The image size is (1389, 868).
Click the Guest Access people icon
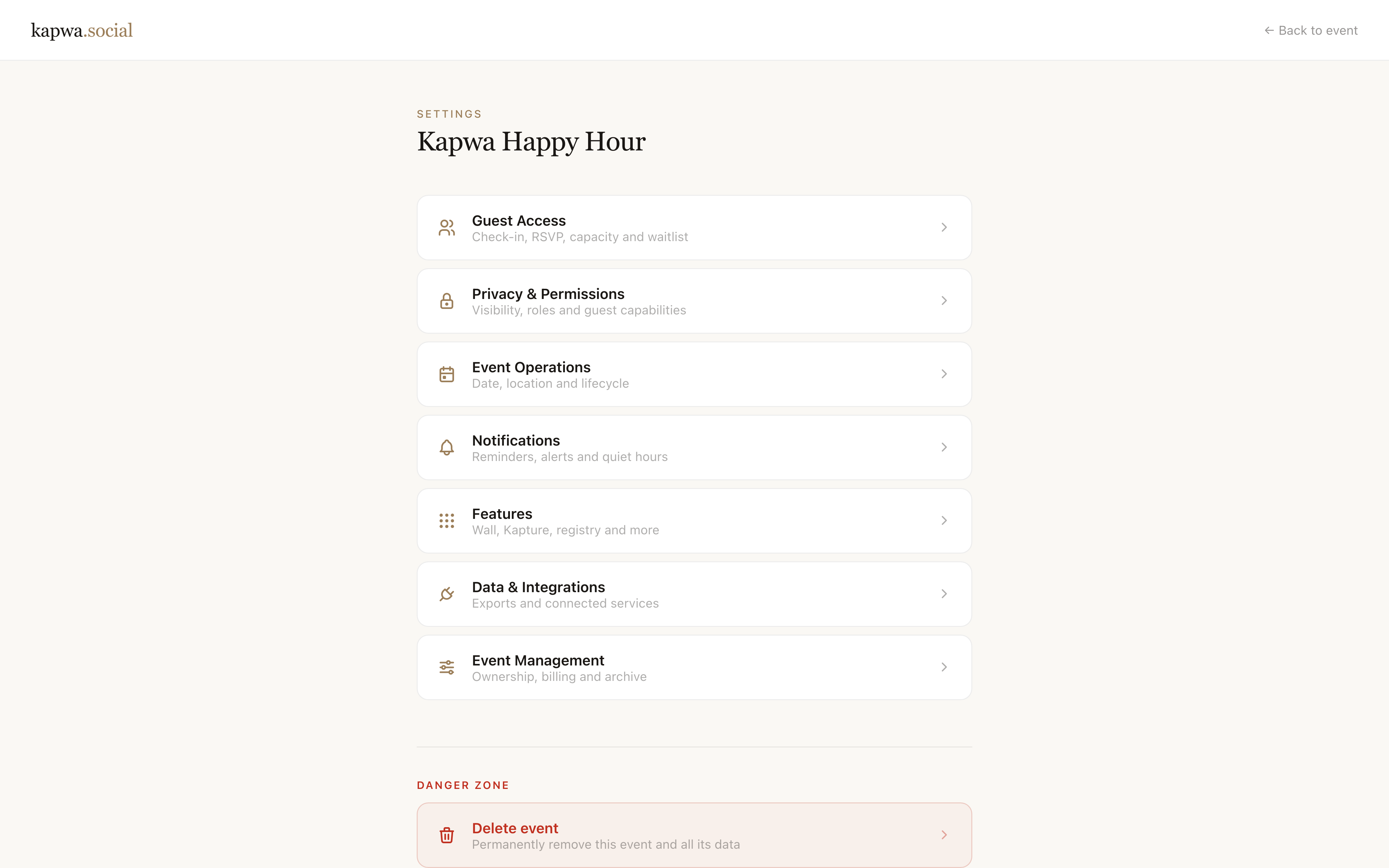coord(447,228)
